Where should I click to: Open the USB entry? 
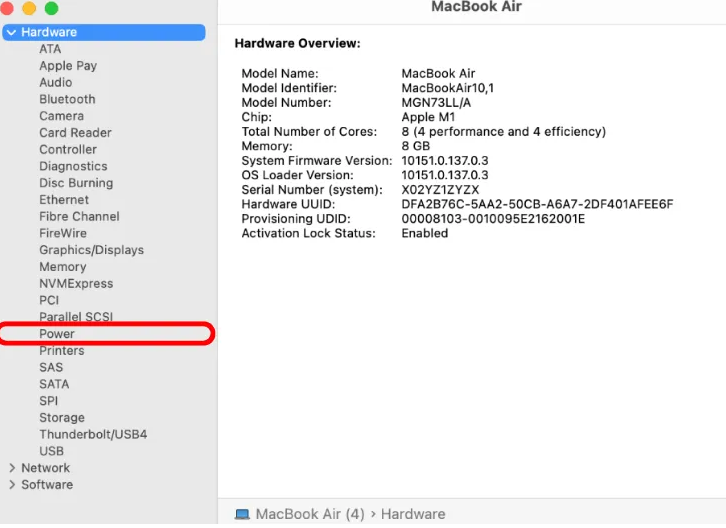click(51, 451)
